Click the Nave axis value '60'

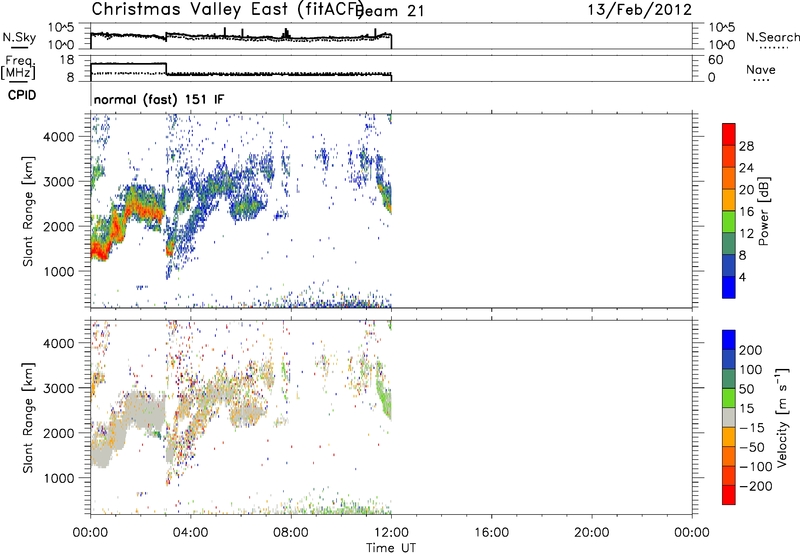pyautogui.click(x=715, y=60)
